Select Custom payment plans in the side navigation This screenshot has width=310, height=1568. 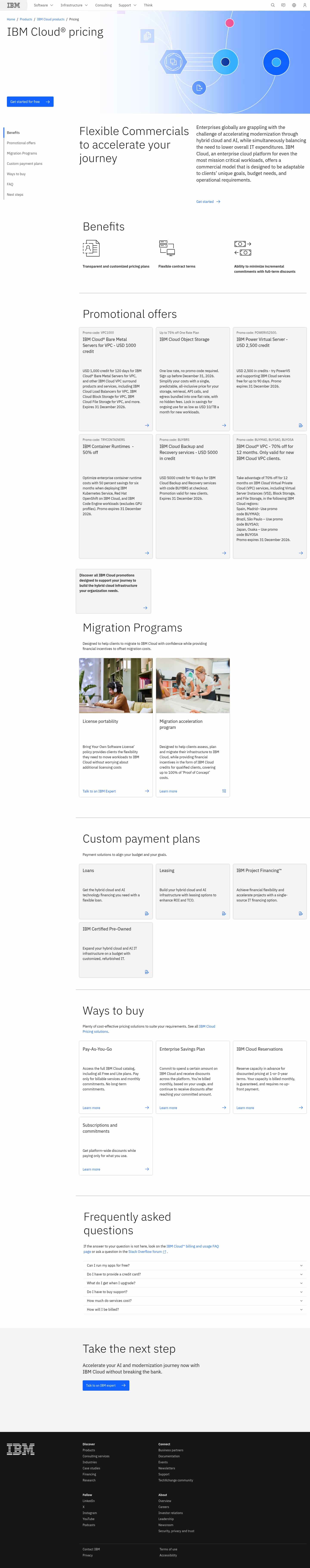click(24, 164)
